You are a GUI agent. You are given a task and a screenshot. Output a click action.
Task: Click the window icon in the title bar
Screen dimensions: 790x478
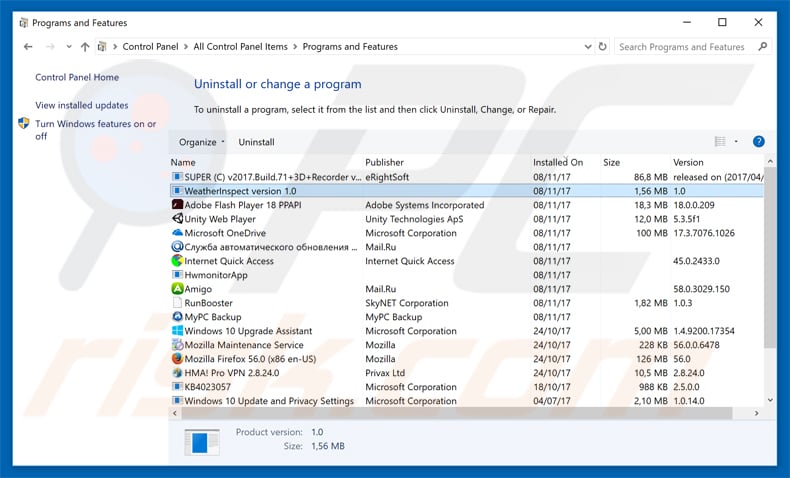(23, 23)
